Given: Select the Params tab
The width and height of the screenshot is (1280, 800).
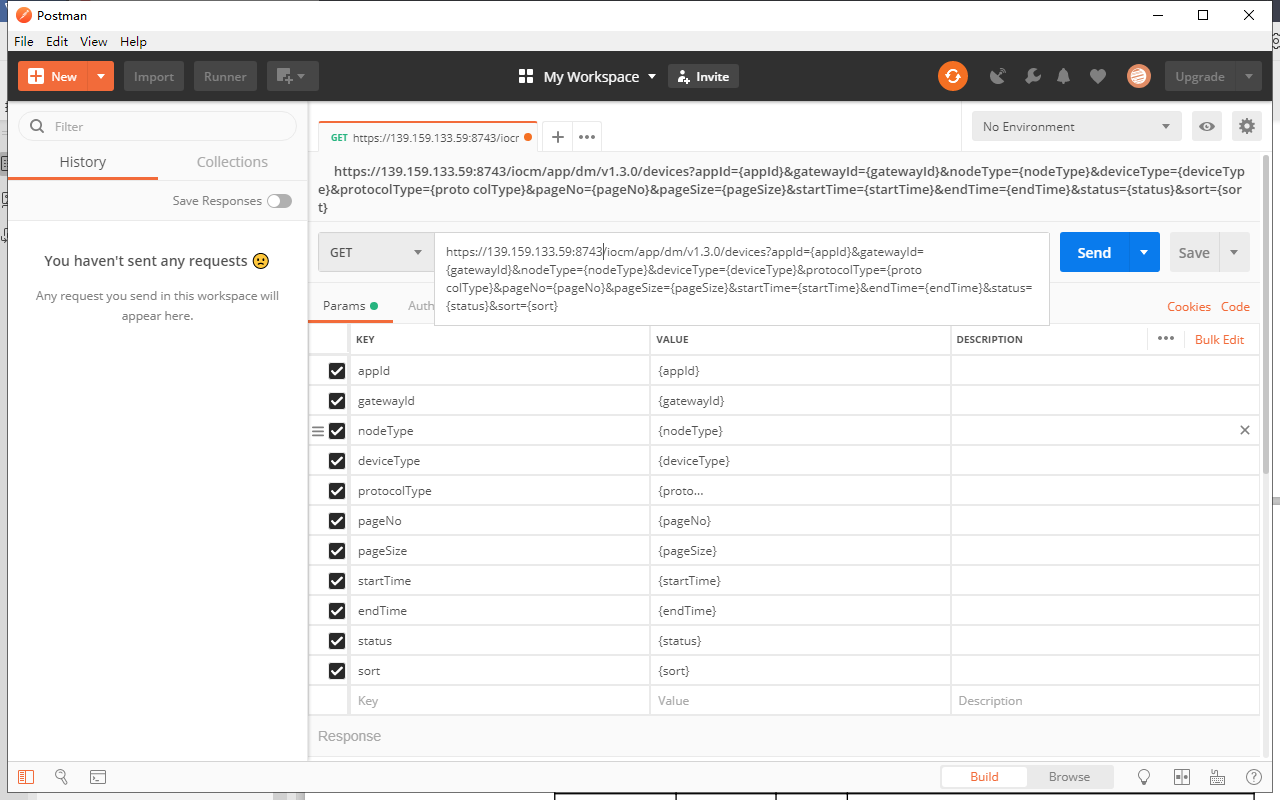Looking at the screenshot, I should (x=350, y=306).
